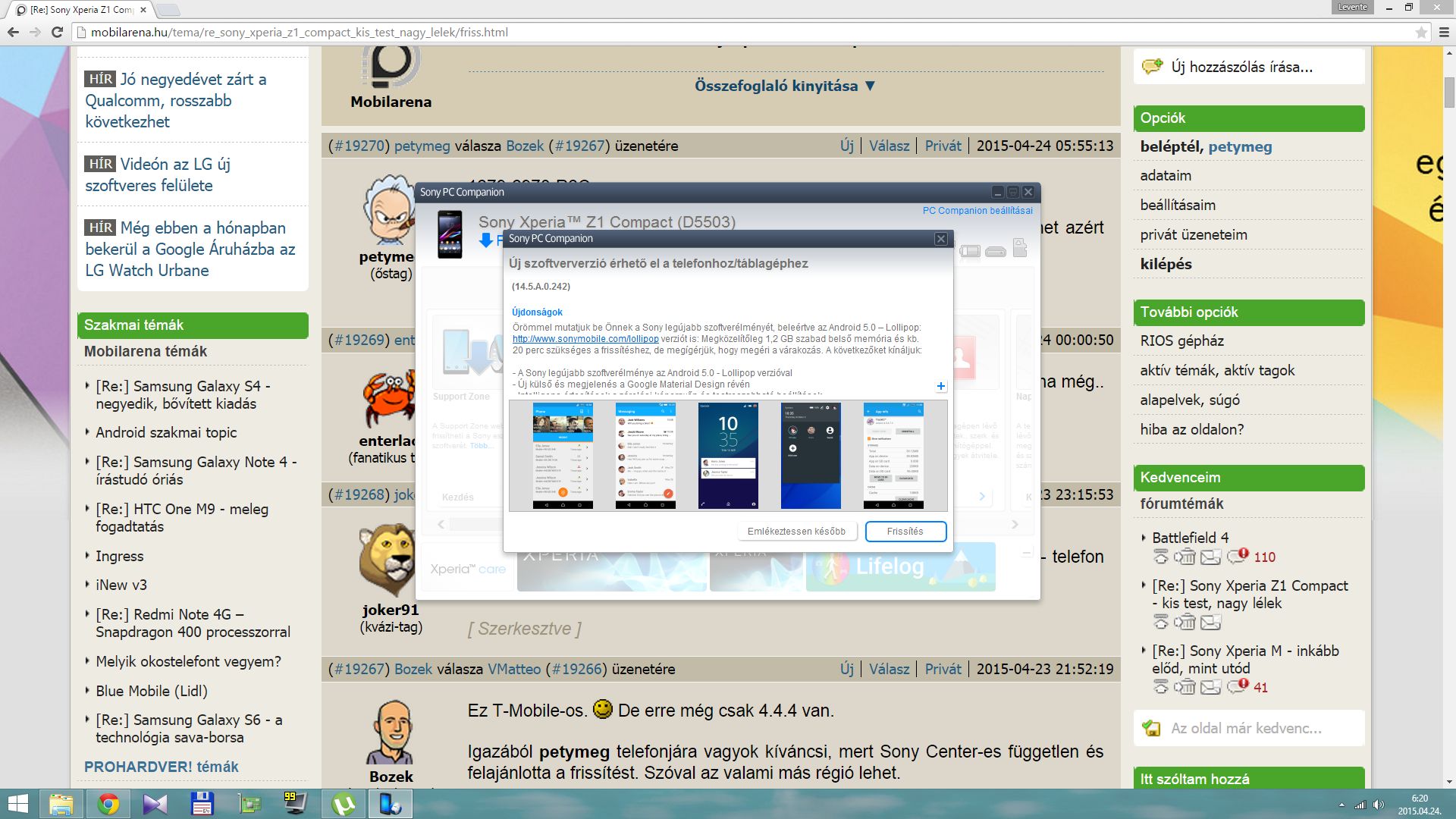This screenshot has height=819, width=1456.
Task: Open privát üzeneteim
Action: [x=1194, y=234]
